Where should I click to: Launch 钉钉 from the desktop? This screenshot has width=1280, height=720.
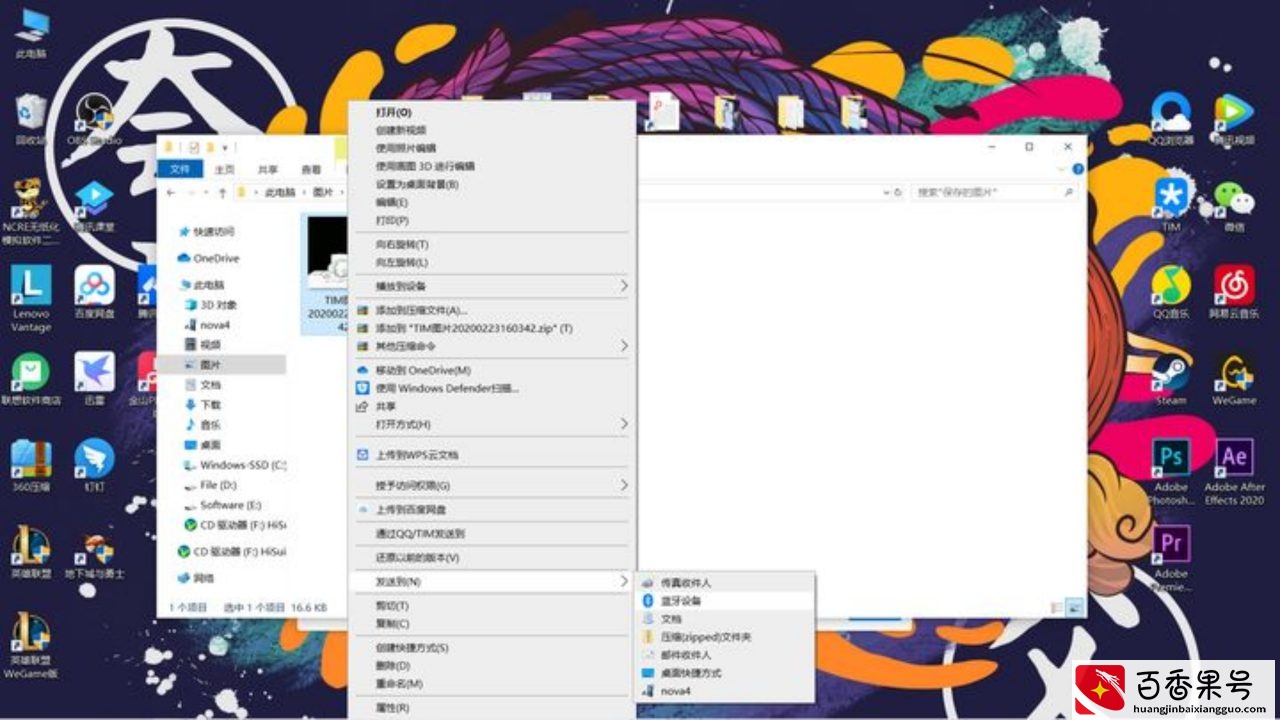[x=94, y=465]
